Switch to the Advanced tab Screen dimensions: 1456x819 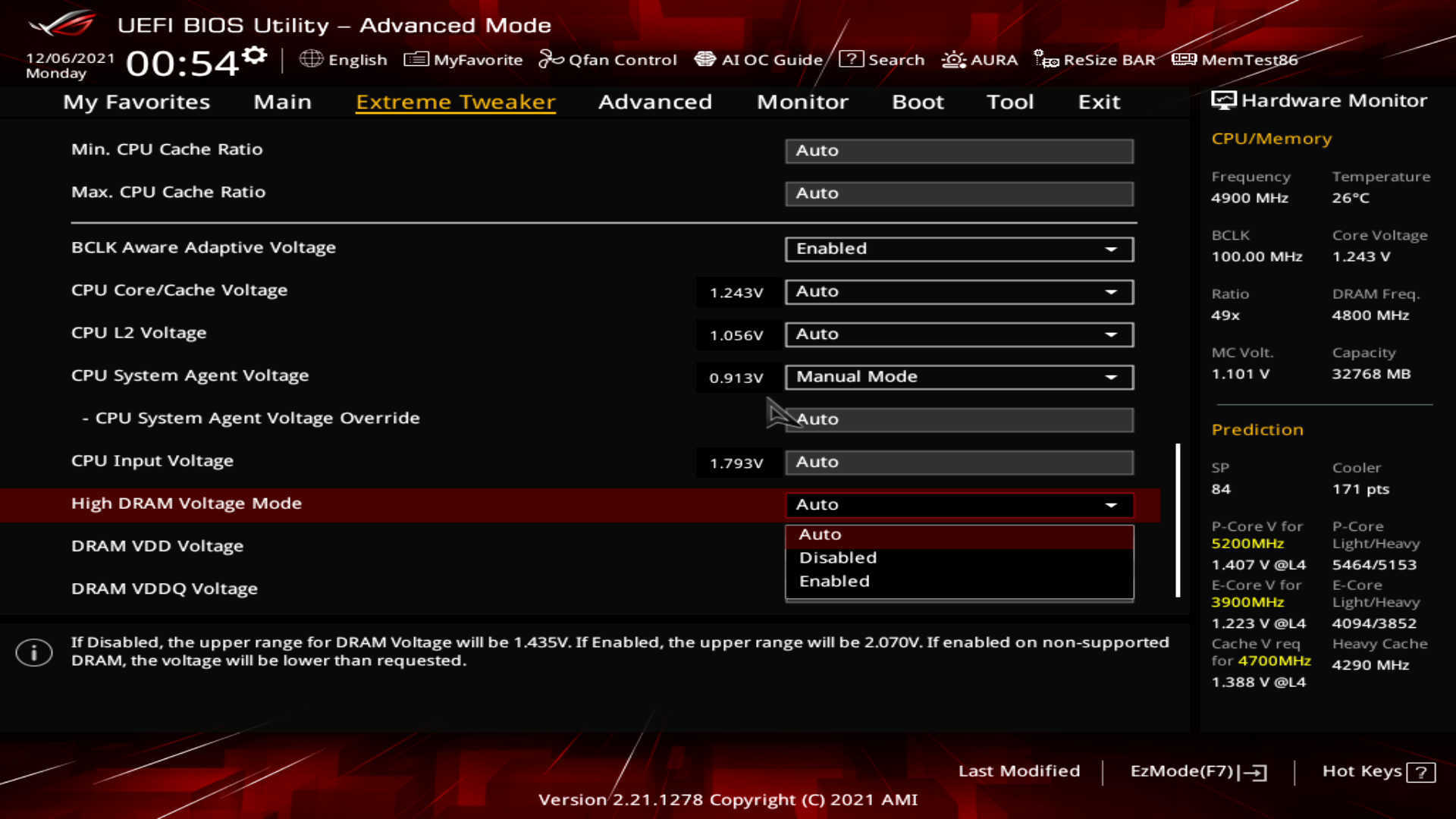click(654, 102)
